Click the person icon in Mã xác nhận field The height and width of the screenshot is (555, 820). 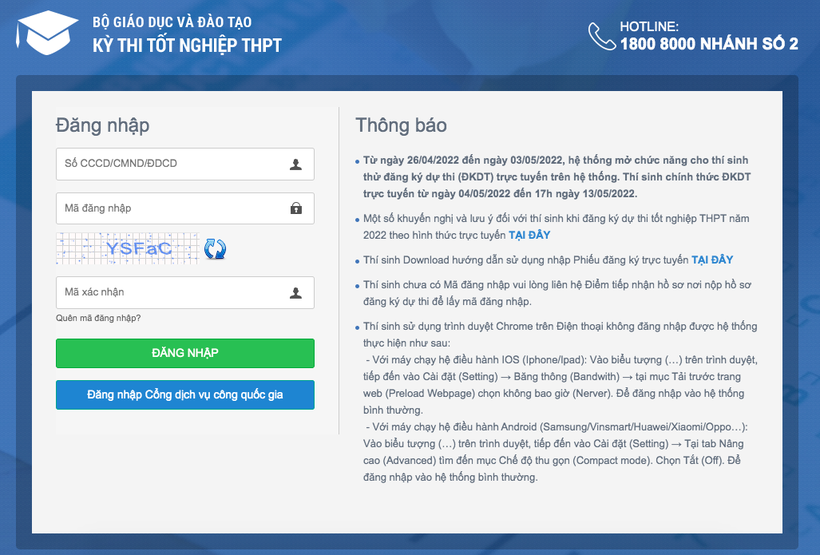(296, 293)
